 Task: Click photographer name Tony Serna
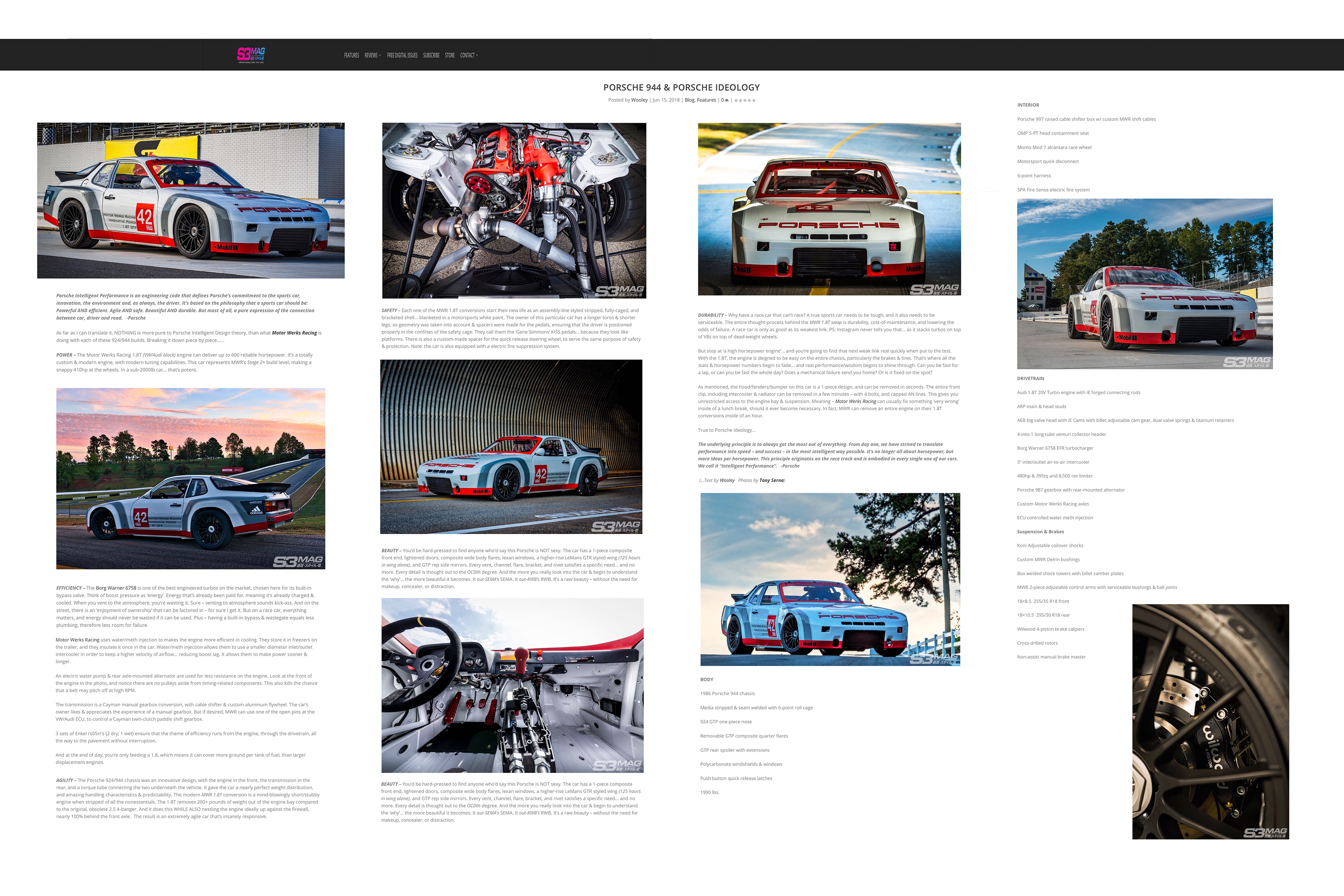771,481
